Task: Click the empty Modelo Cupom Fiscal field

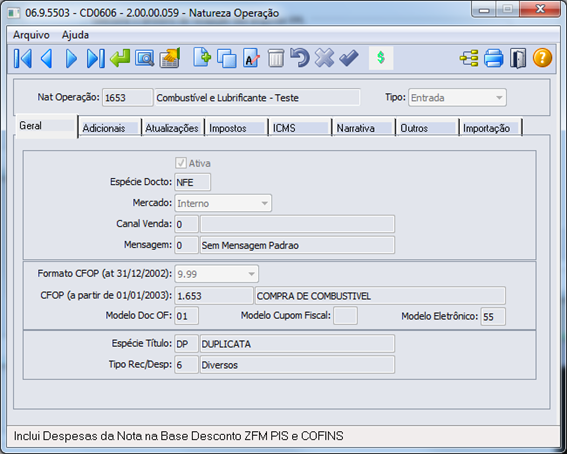Action: pyautogui.click(x=345, y=316)
